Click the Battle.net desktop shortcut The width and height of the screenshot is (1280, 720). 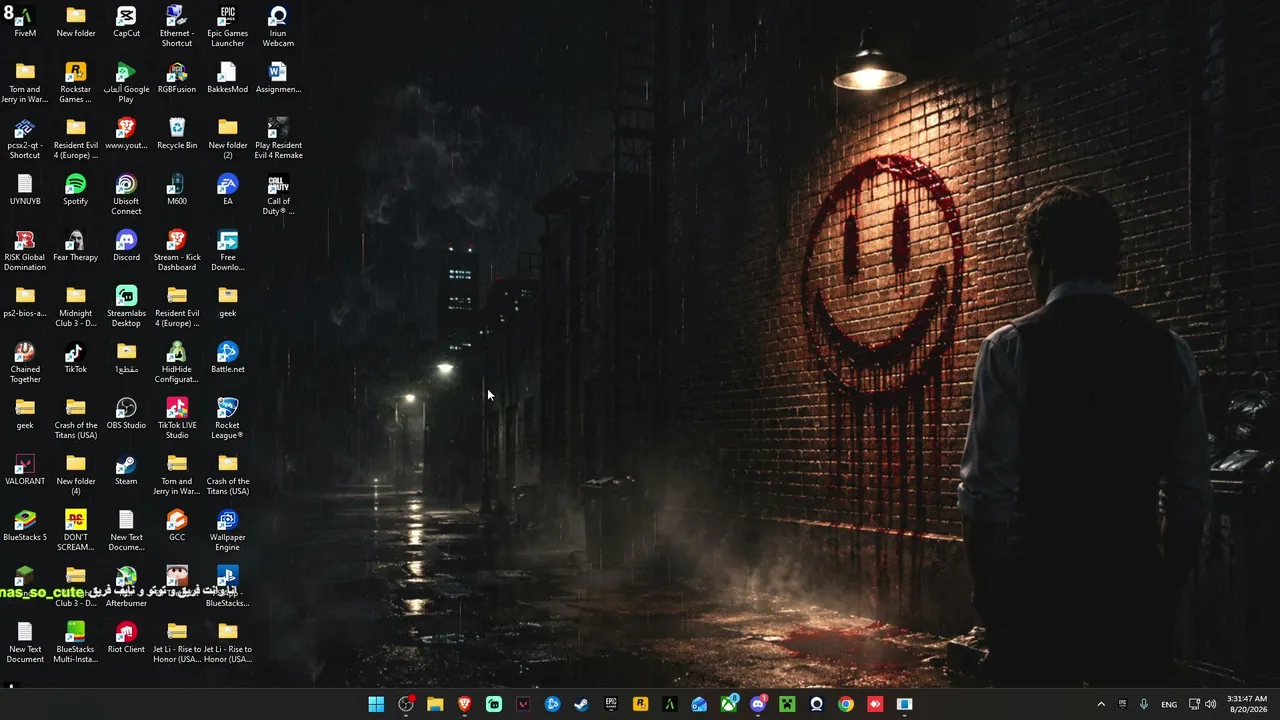[x=228, y=358]
